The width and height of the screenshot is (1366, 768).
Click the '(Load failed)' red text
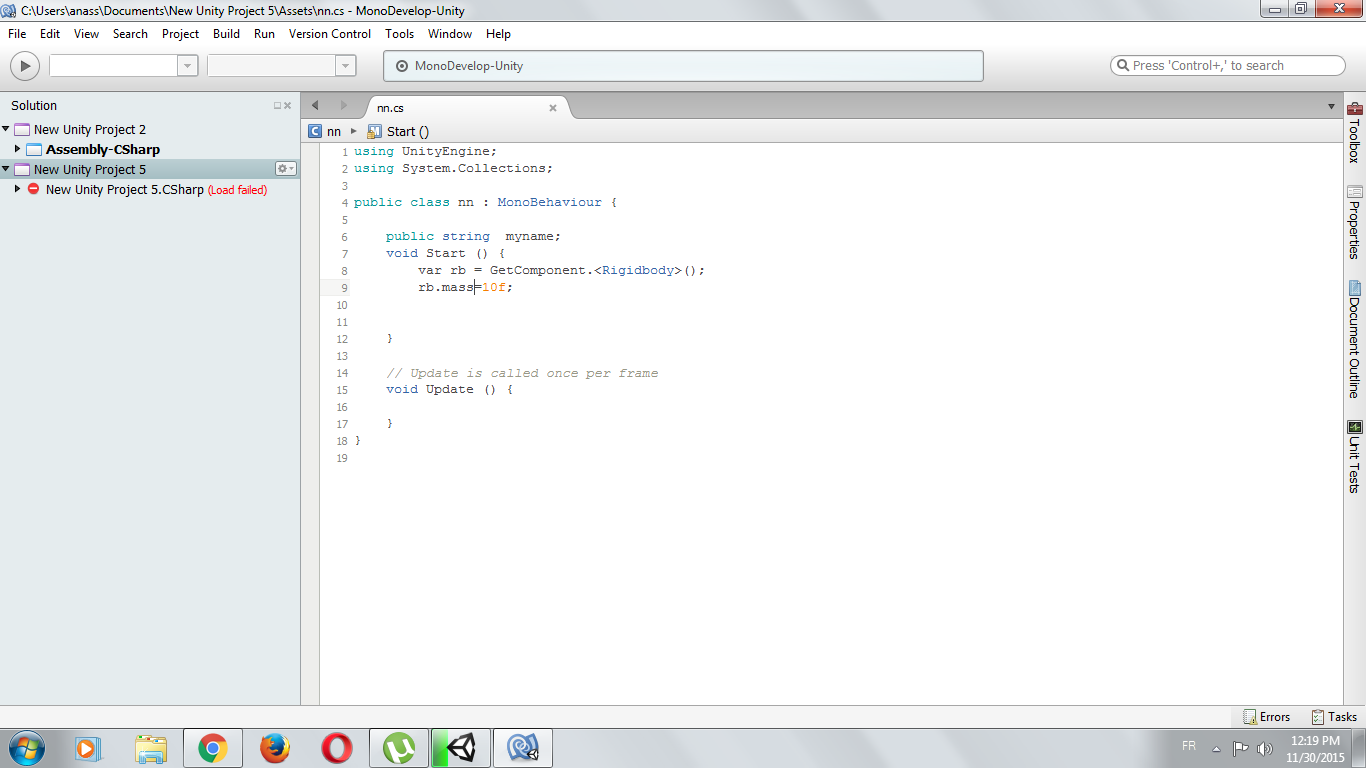[237, 190]
